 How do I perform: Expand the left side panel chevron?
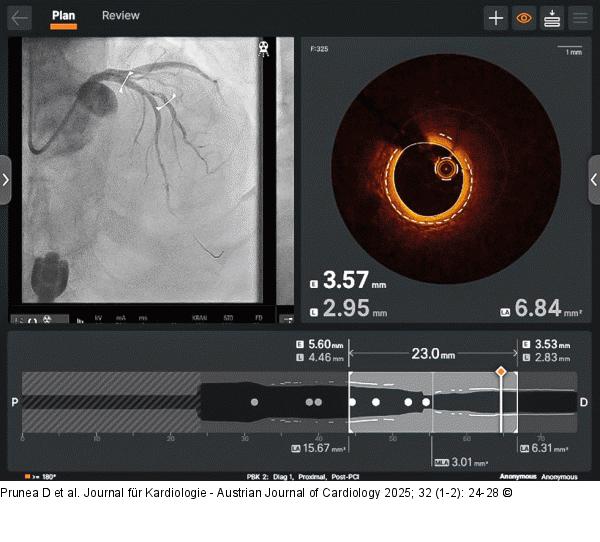click(6, 180)
